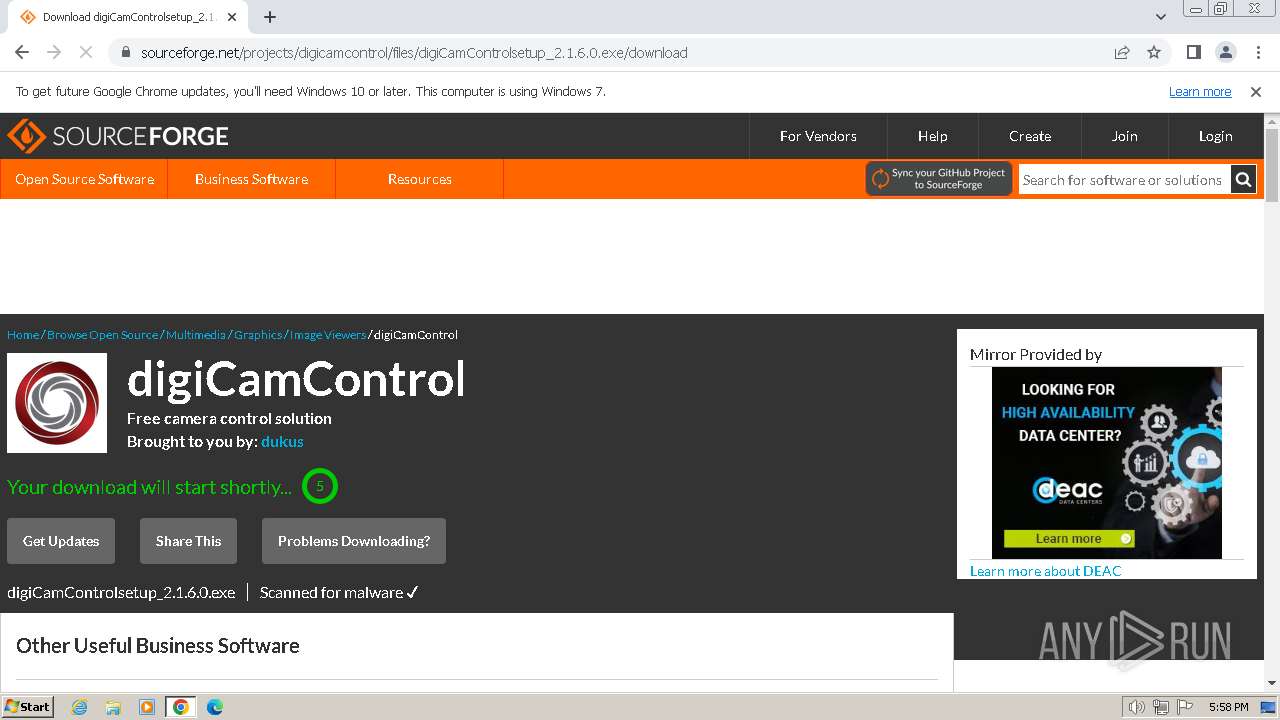The width and height of the screenshot is (1280, 720).
Task: Click Learn more button in DEAC ad
Action: [1069, 539]
